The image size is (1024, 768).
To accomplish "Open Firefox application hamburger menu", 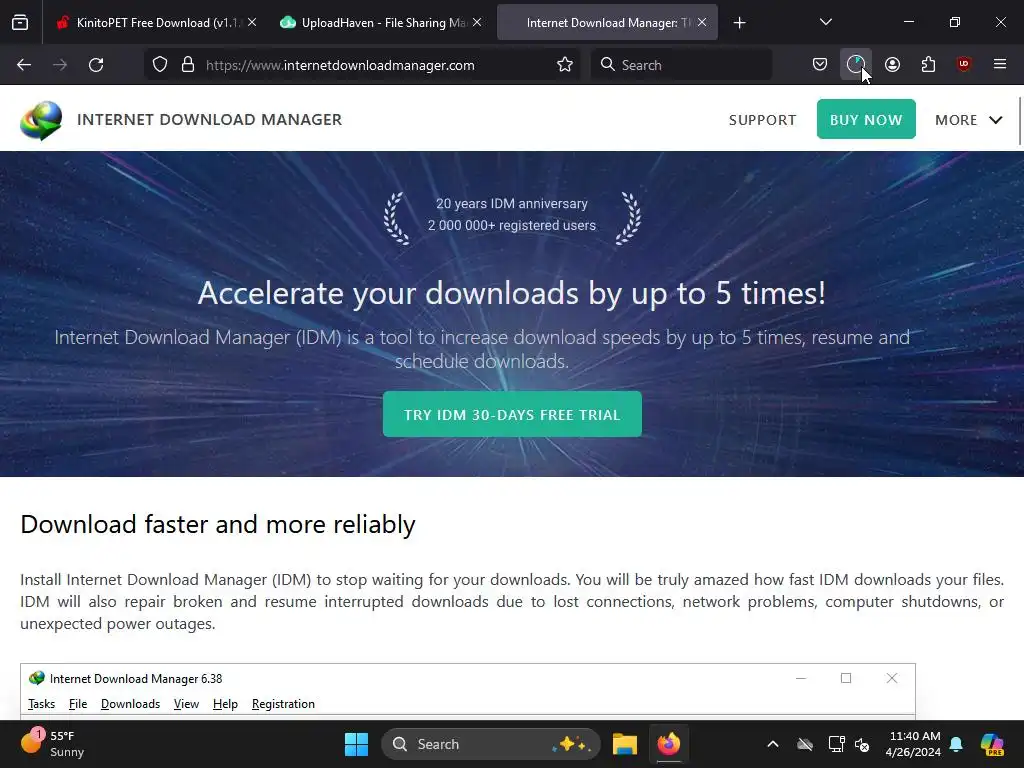I will [x=1000, y=65].
